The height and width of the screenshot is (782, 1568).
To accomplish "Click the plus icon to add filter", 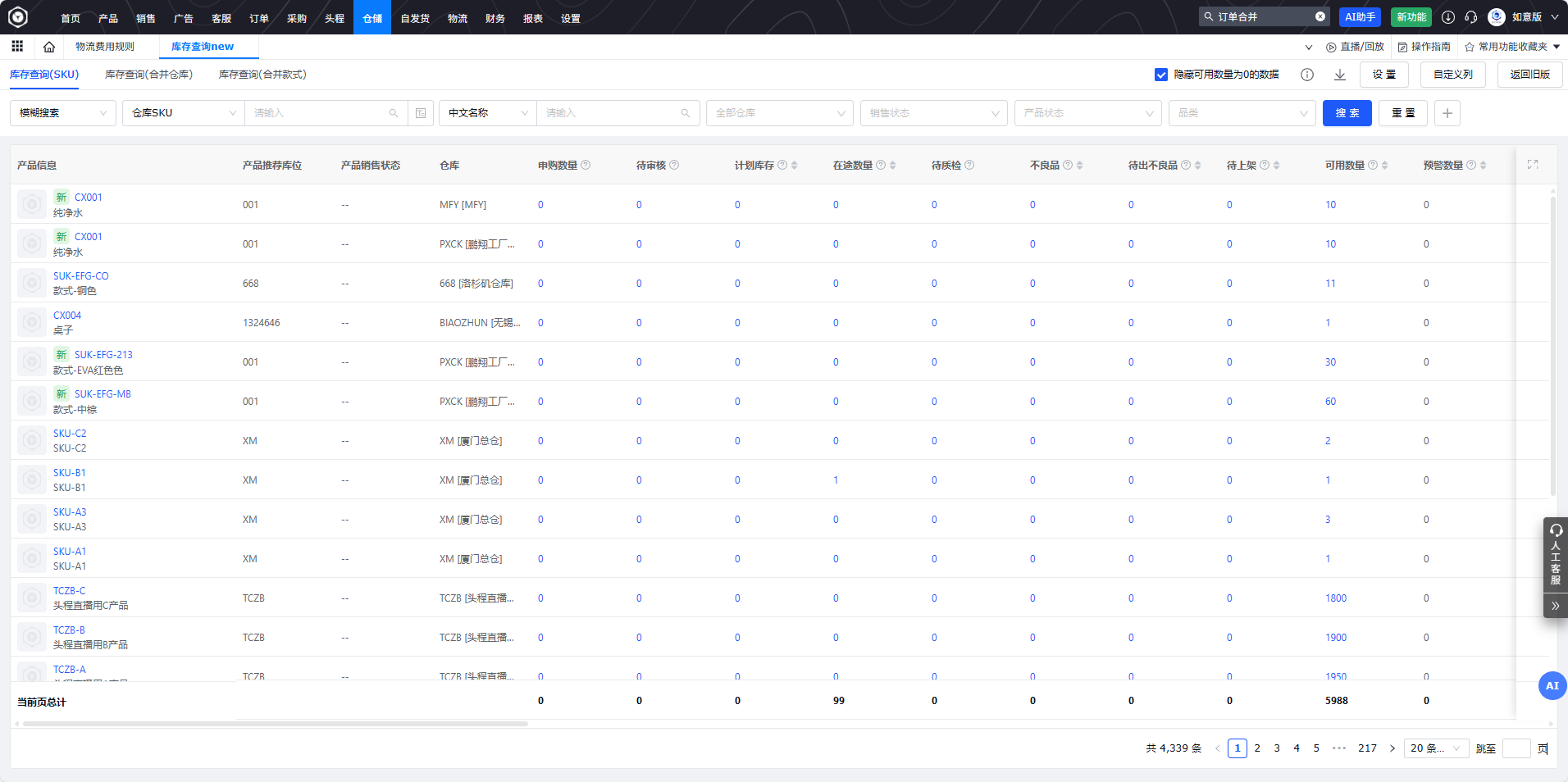I will coord(1447,113).
